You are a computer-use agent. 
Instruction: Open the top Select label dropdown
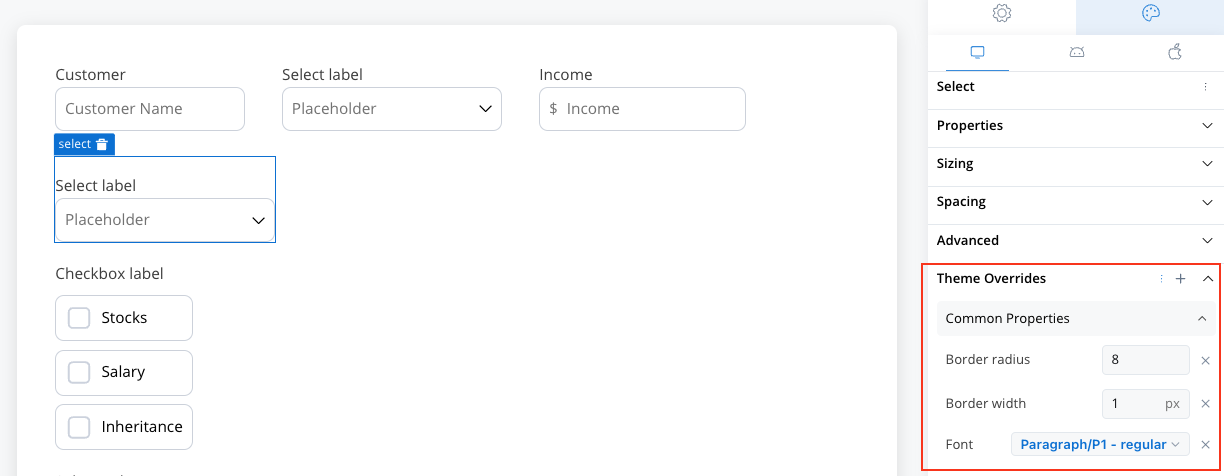[x=392, y=109]
